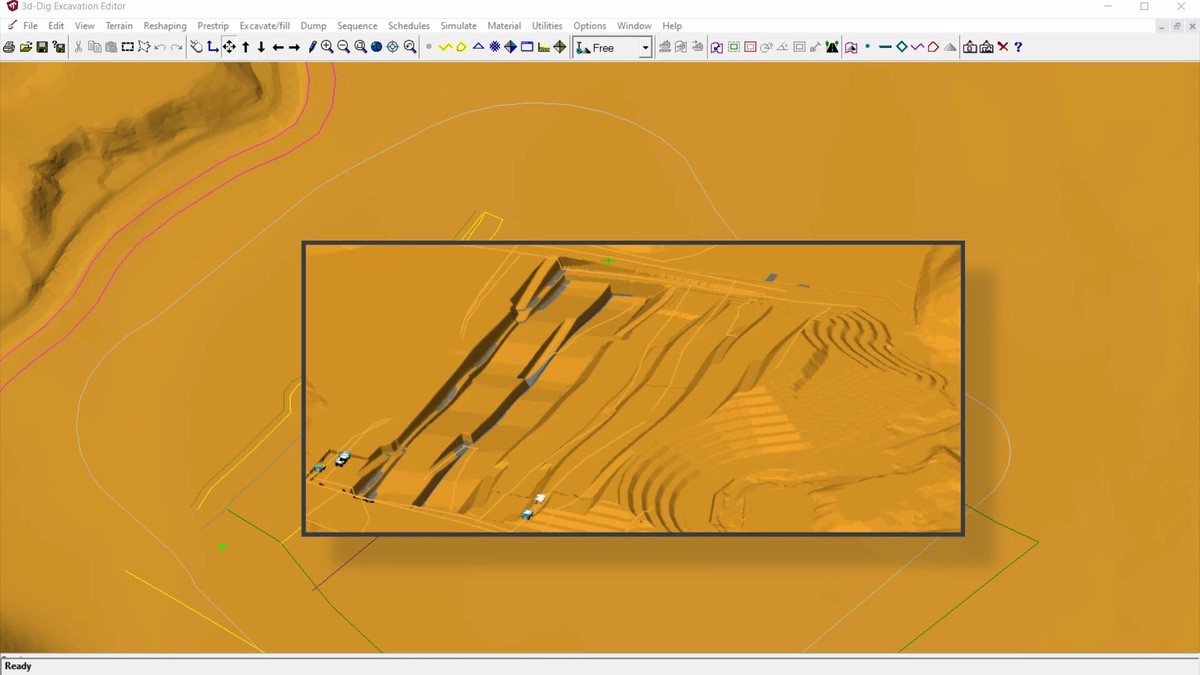Click the down arrow view icon

(x=261, y=47)
